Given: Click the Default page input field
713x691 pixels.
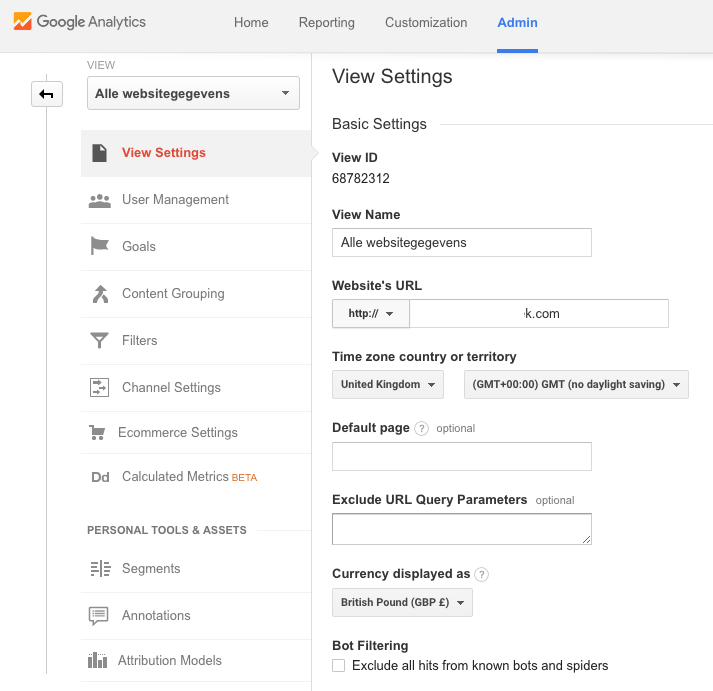Looking at the screenshot, I should pos(462,456).
